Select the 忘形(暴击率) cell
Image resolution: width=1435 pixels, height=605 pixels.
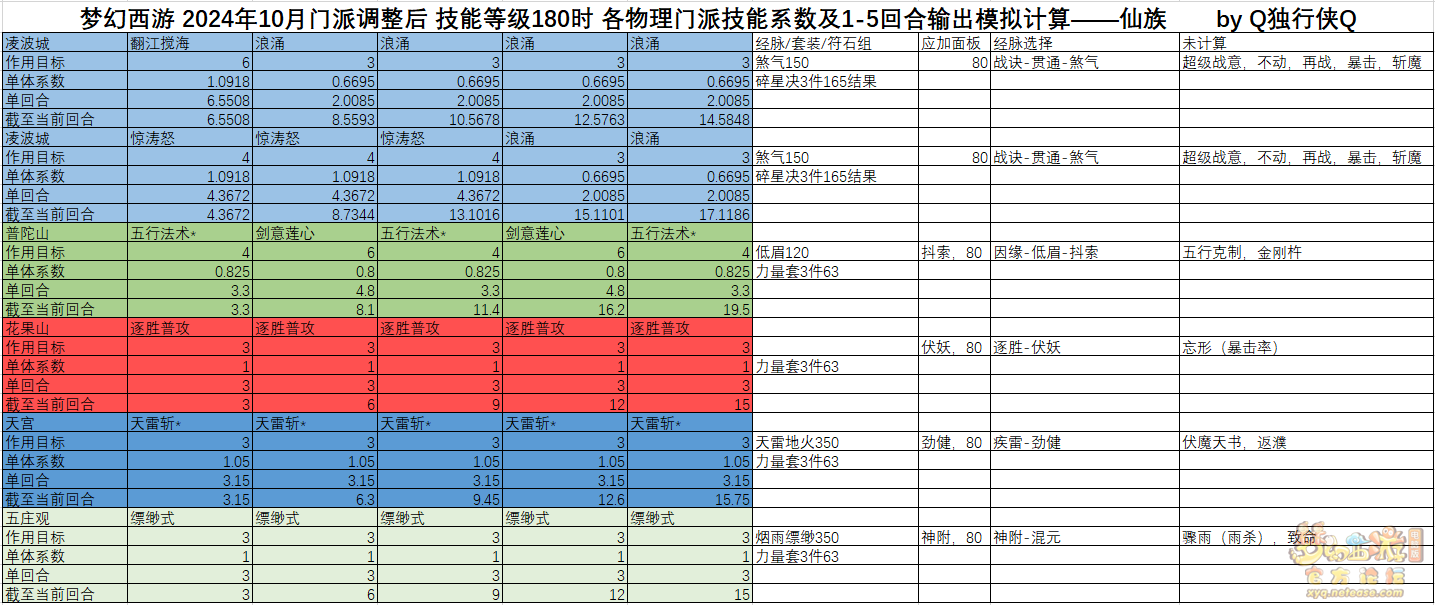click(1307, 347)
